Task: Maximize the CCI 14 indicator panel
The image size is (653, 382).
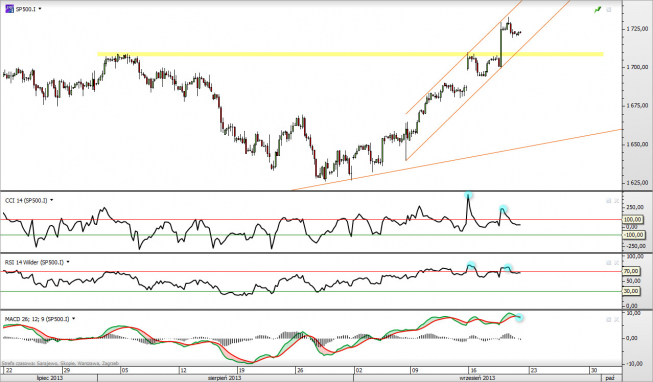Action: click(x=608, y=201)
